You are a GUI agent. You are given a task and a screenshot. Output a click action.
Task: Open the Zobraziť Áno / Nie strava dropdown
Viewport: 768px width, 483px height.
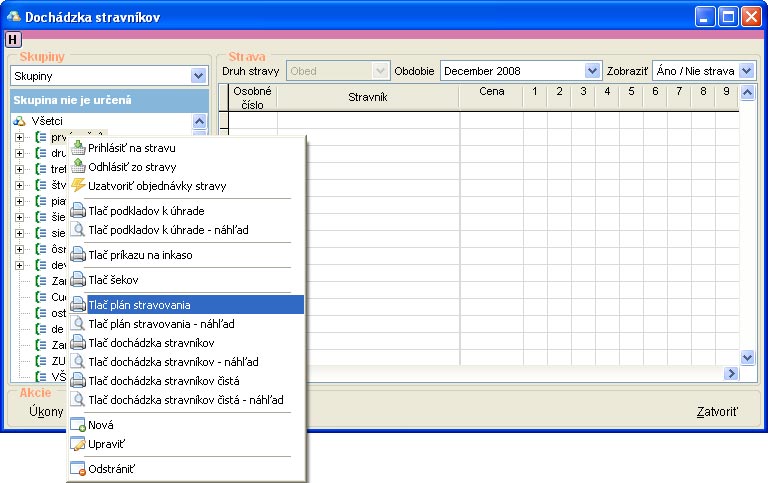(x=747, y=71)
